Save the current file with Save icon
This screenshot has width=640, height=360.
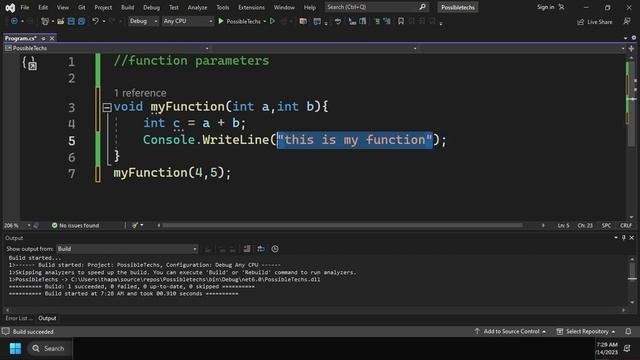pos(71,21)
